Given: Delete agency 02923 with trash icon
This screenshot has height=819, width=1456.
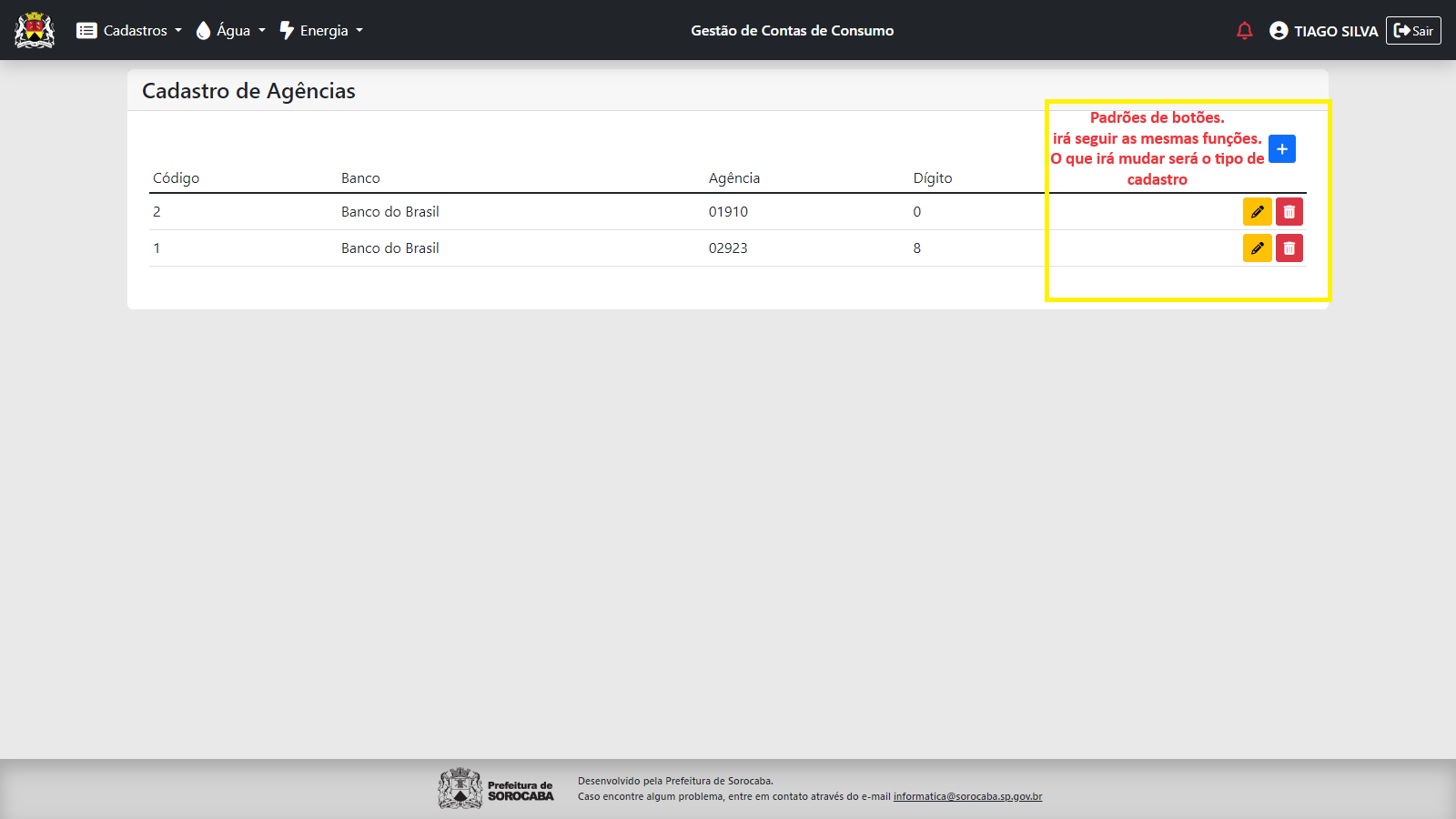Looking at the screenshot, I should click(x=1289, y=248).
